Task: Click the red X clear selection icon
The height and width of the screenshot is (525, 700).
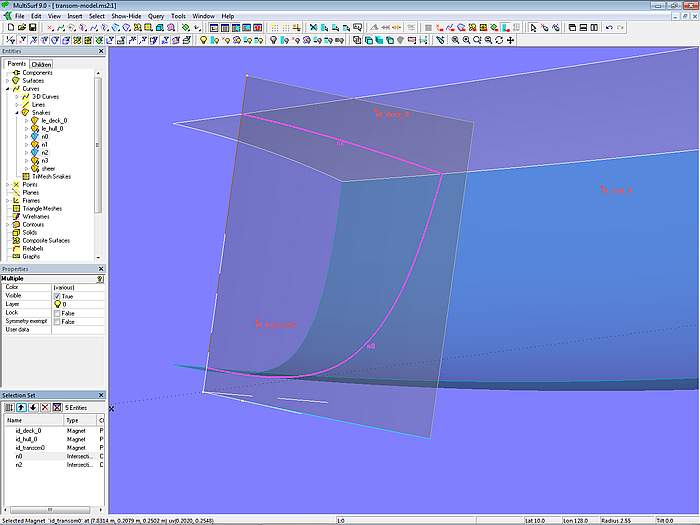Action: coord(44,408)
